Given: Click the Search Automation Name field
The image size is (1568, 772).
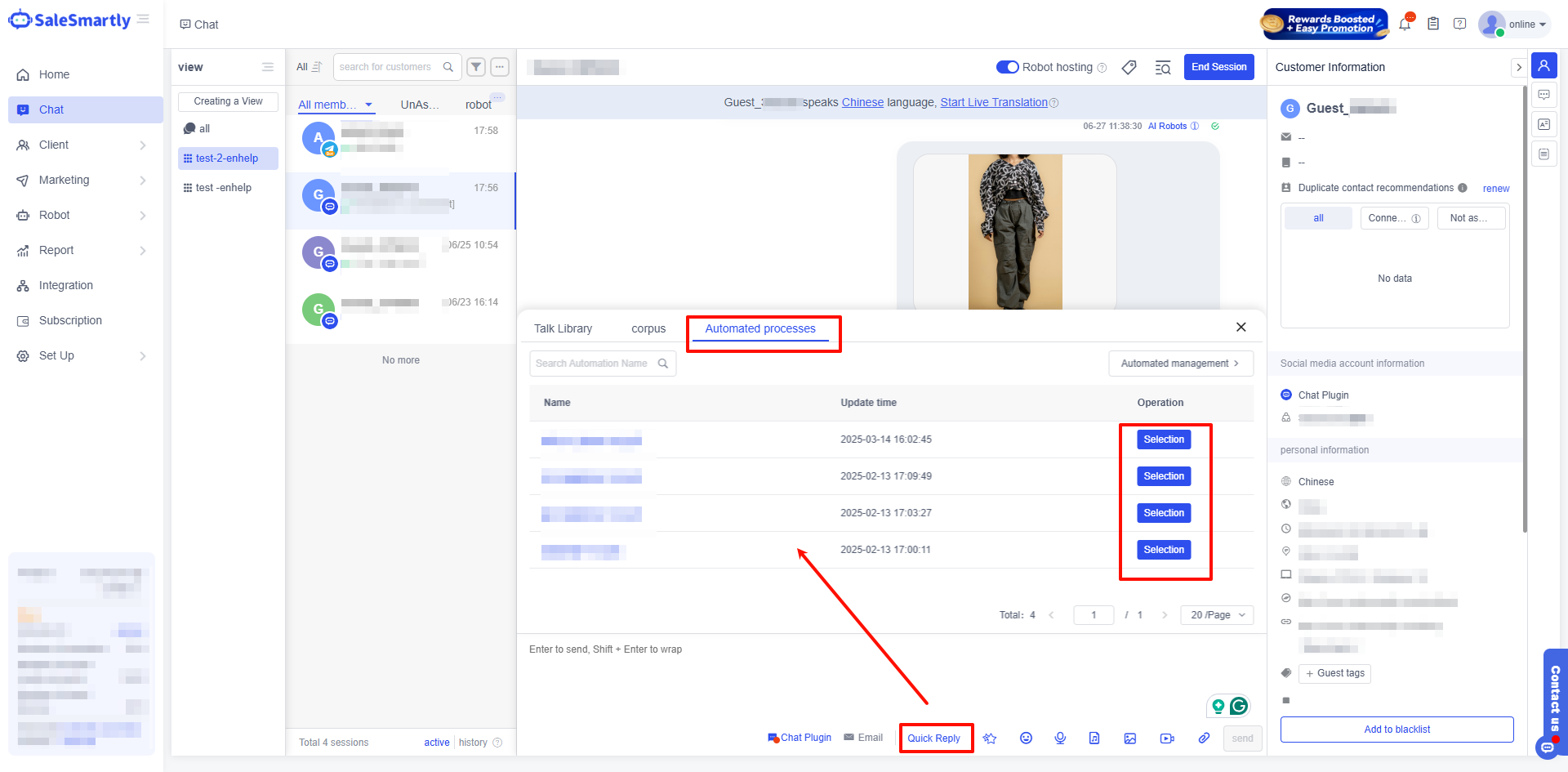Looking at the screenshot, I should point(593,364).
